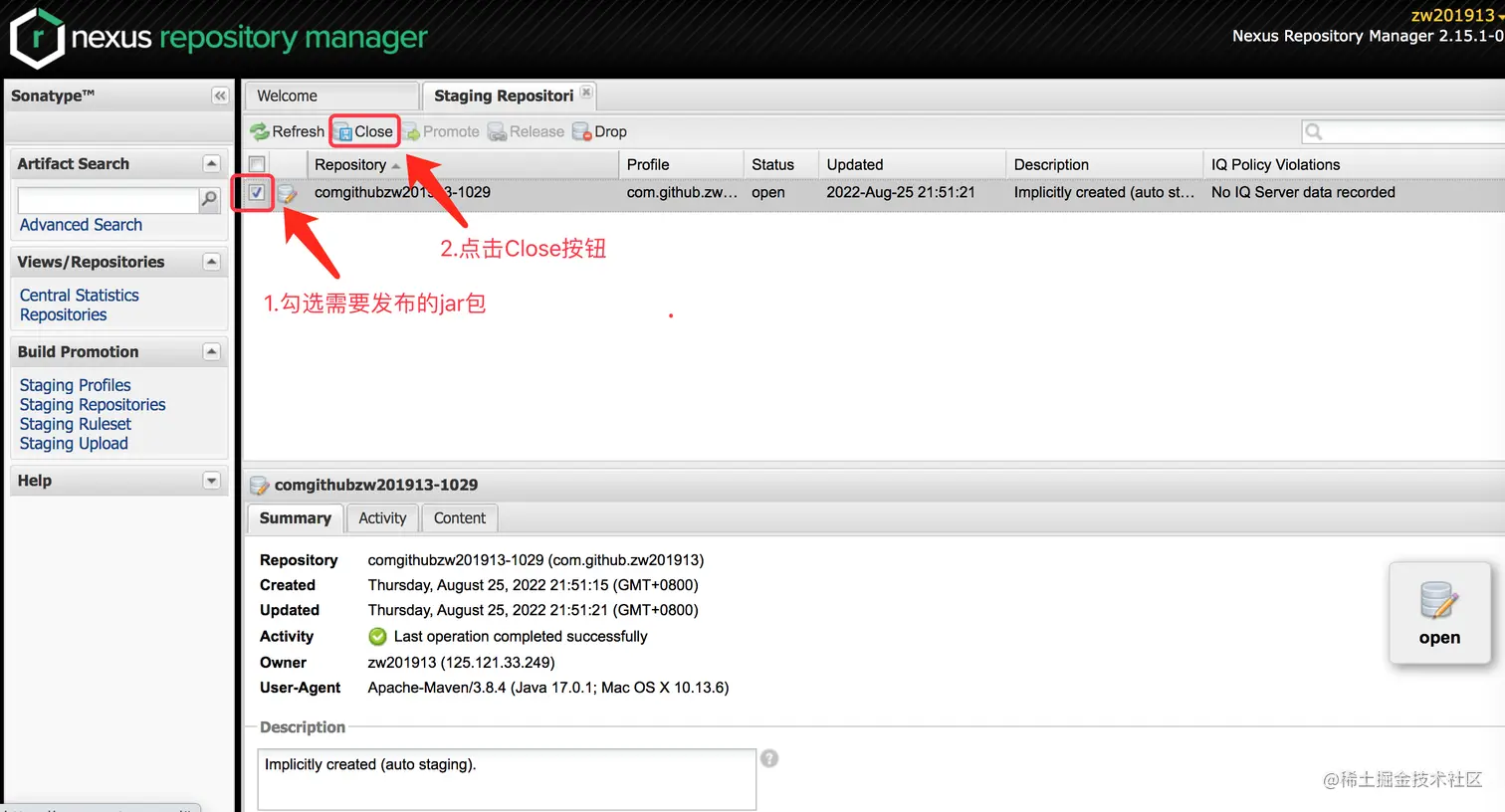Click the User-Agent value 'Apache-Maven/3.8.4'
This screenshot has width=1505, height=812.
pos(437,688)
